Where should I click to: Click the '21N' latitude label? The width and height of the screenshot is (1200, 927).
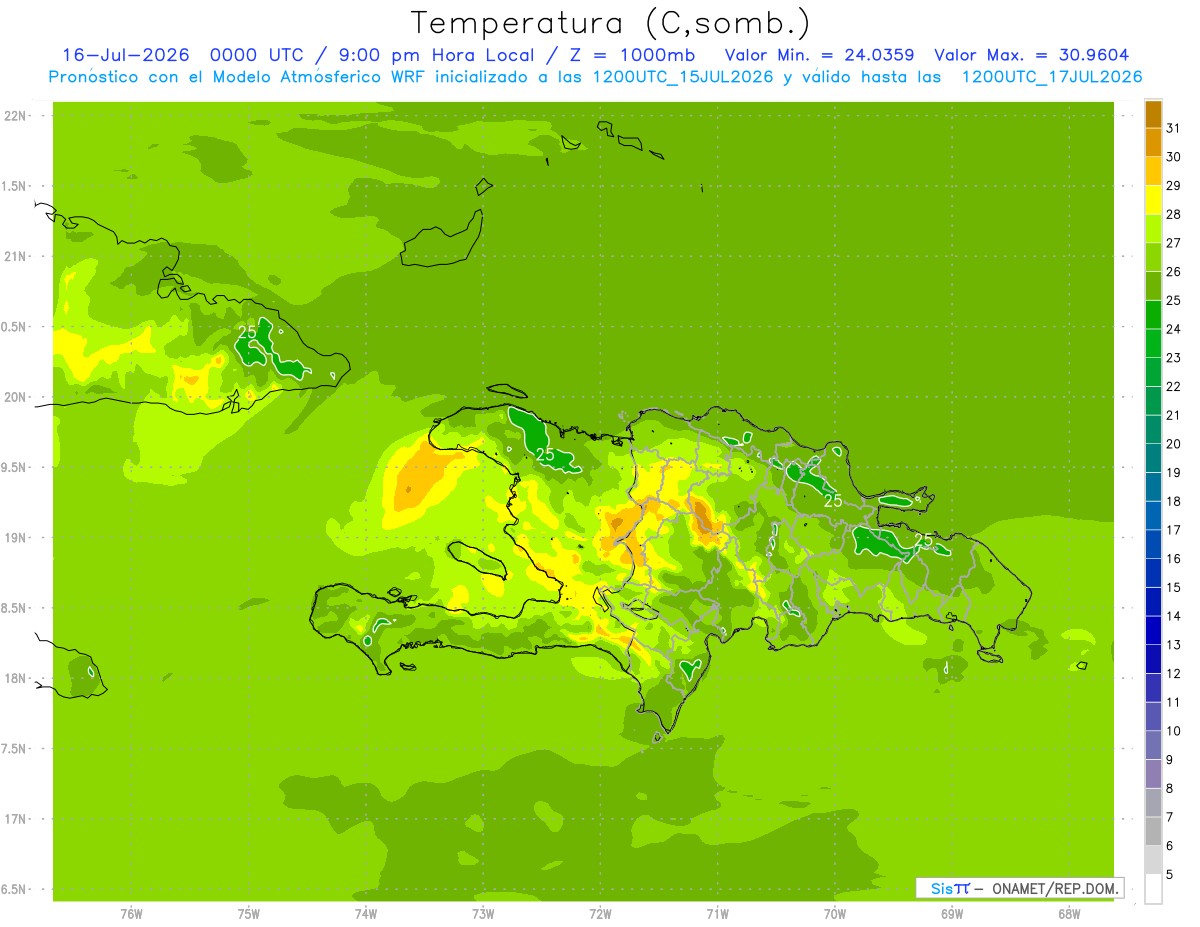click(15, 257)
